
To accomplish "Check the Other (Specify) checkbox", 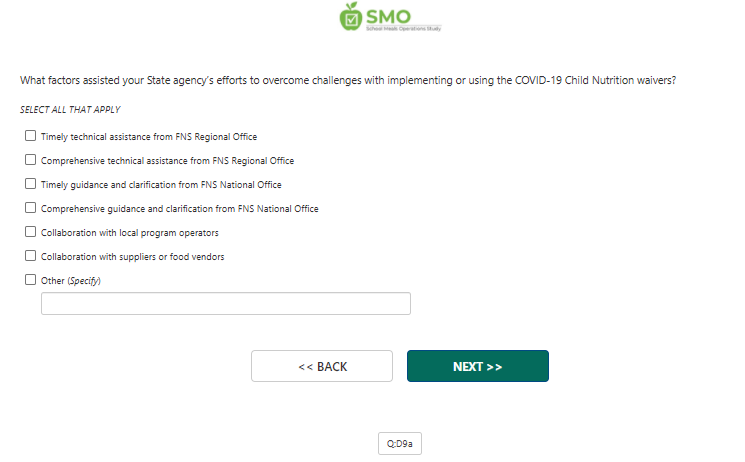I will point(30,279).
